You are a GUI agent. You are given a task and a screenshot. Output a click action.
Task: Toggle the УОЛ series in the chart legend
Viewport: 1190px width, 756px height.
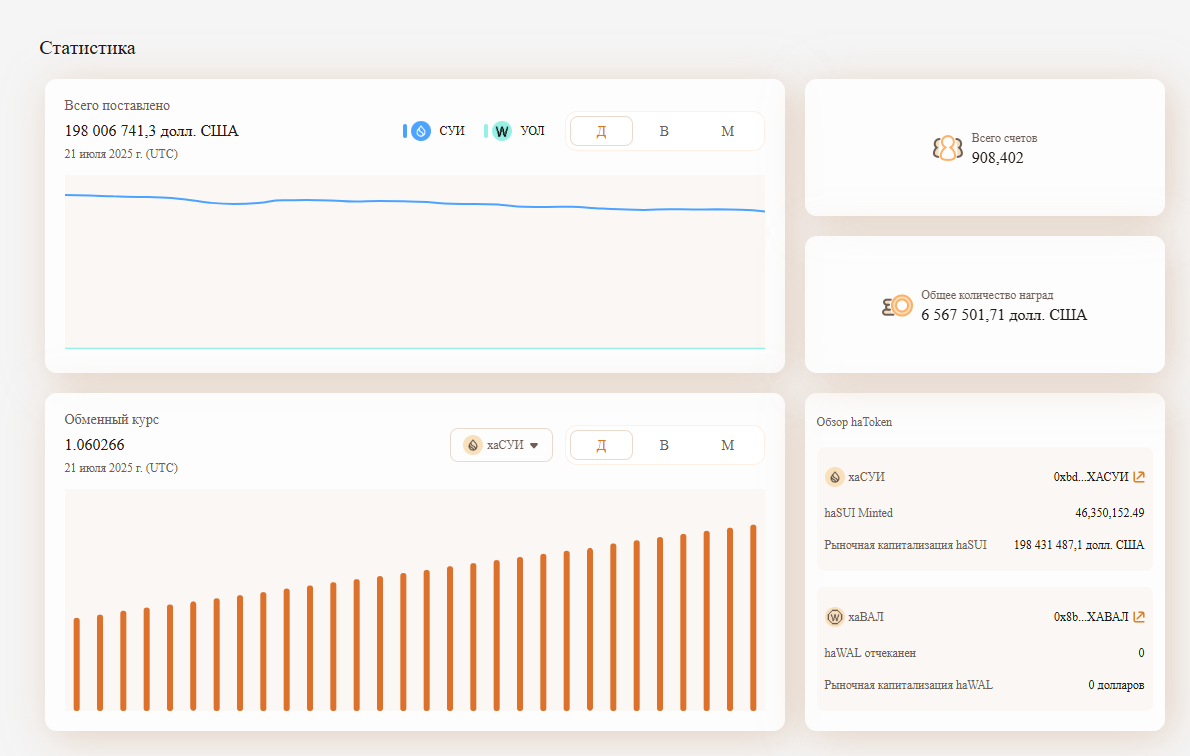coord(515,131)
